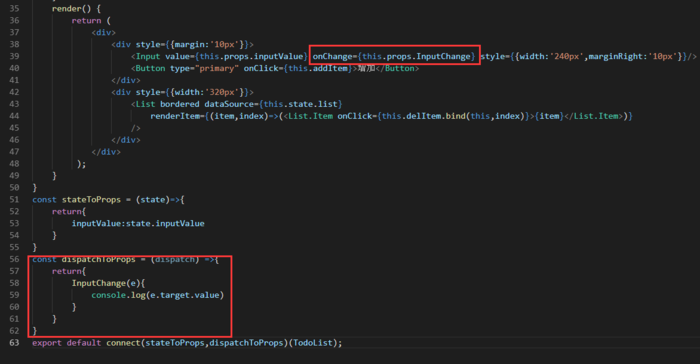Screen dimensions: 700x364
Task: Click inputValue:state.inputValue on line 53
Action: [138, 223]
